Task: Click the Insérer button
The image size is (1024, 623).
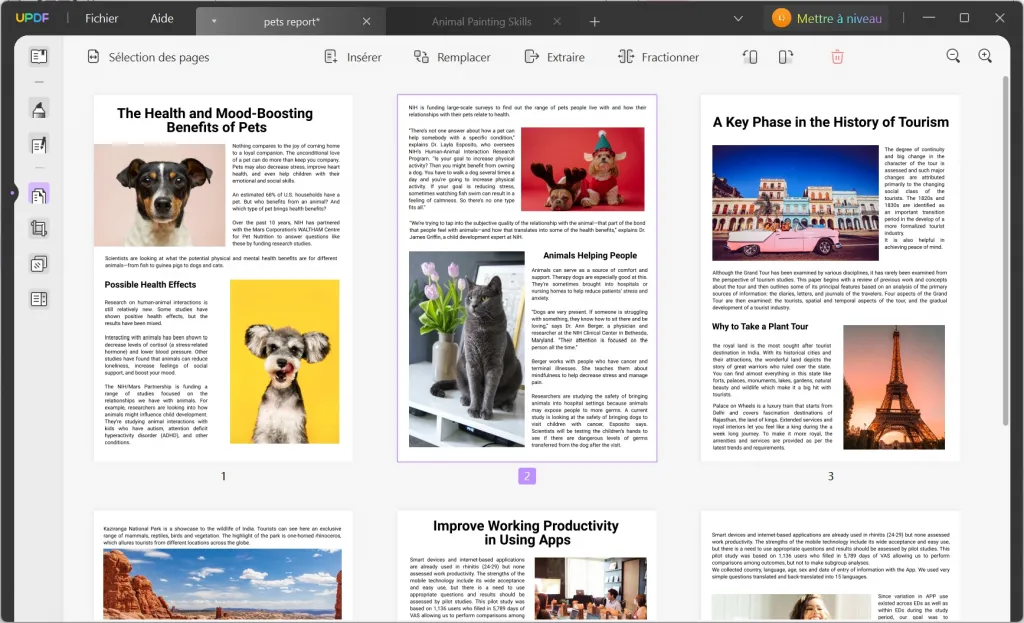Action: [353, 57]
